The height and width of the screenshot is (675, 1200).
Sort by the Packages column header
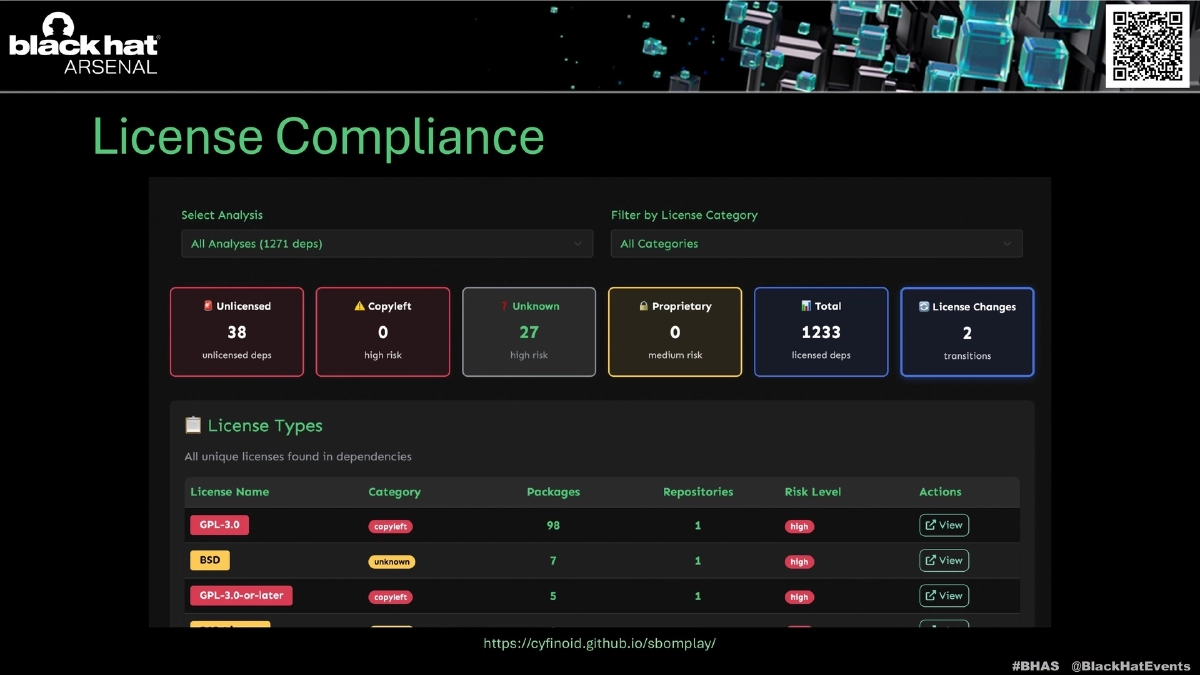(x=553, y=492)
